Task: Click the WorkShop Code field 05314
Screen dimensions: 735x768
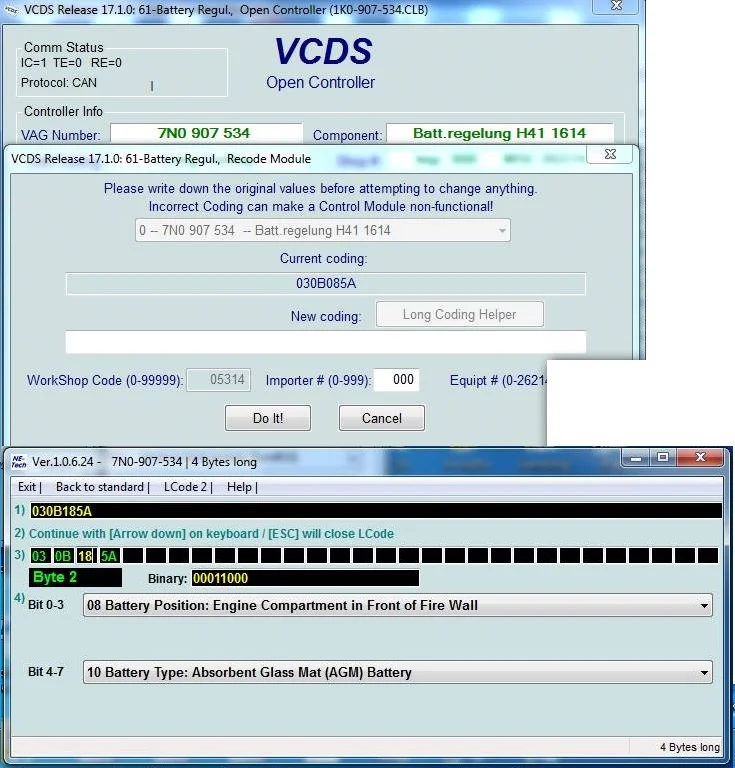Action: 219,380
